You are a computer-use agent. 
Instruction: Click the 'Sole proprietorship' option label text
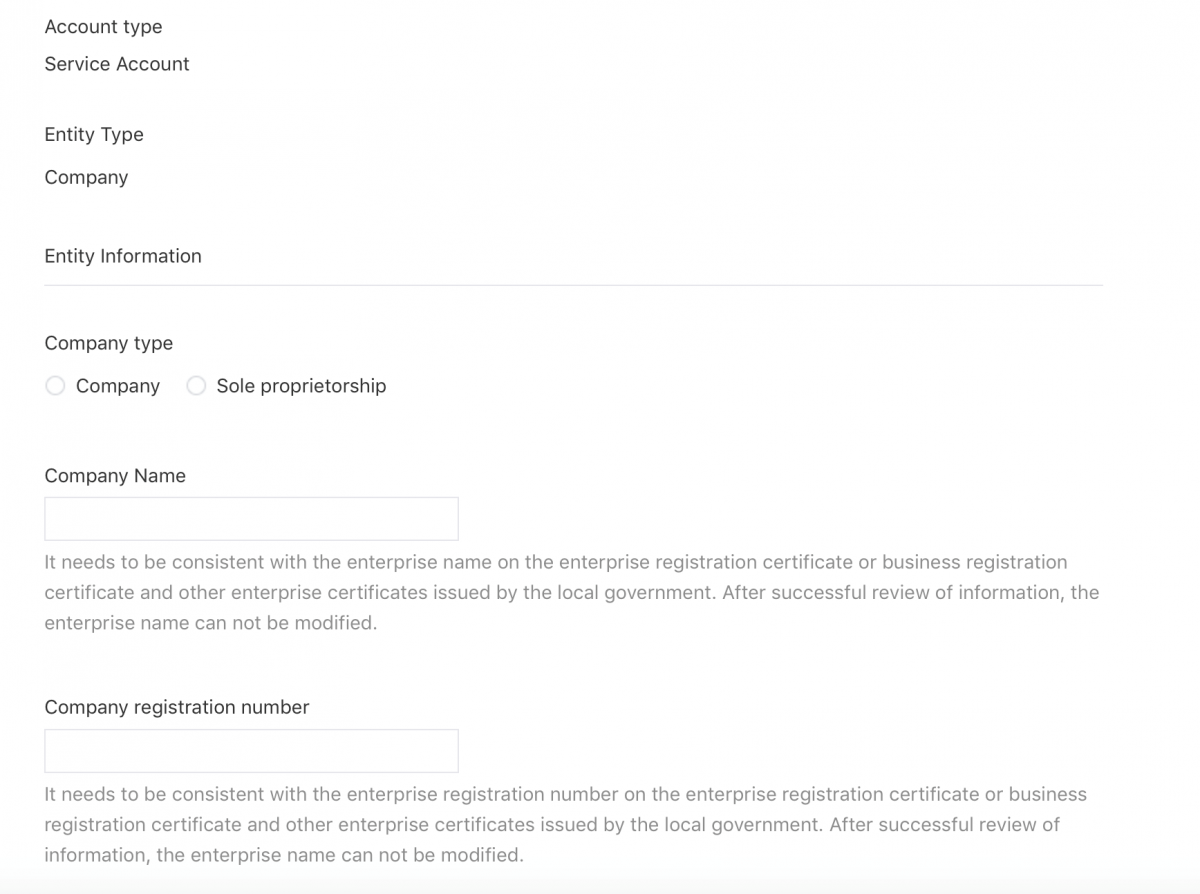[x=301, y=386]
